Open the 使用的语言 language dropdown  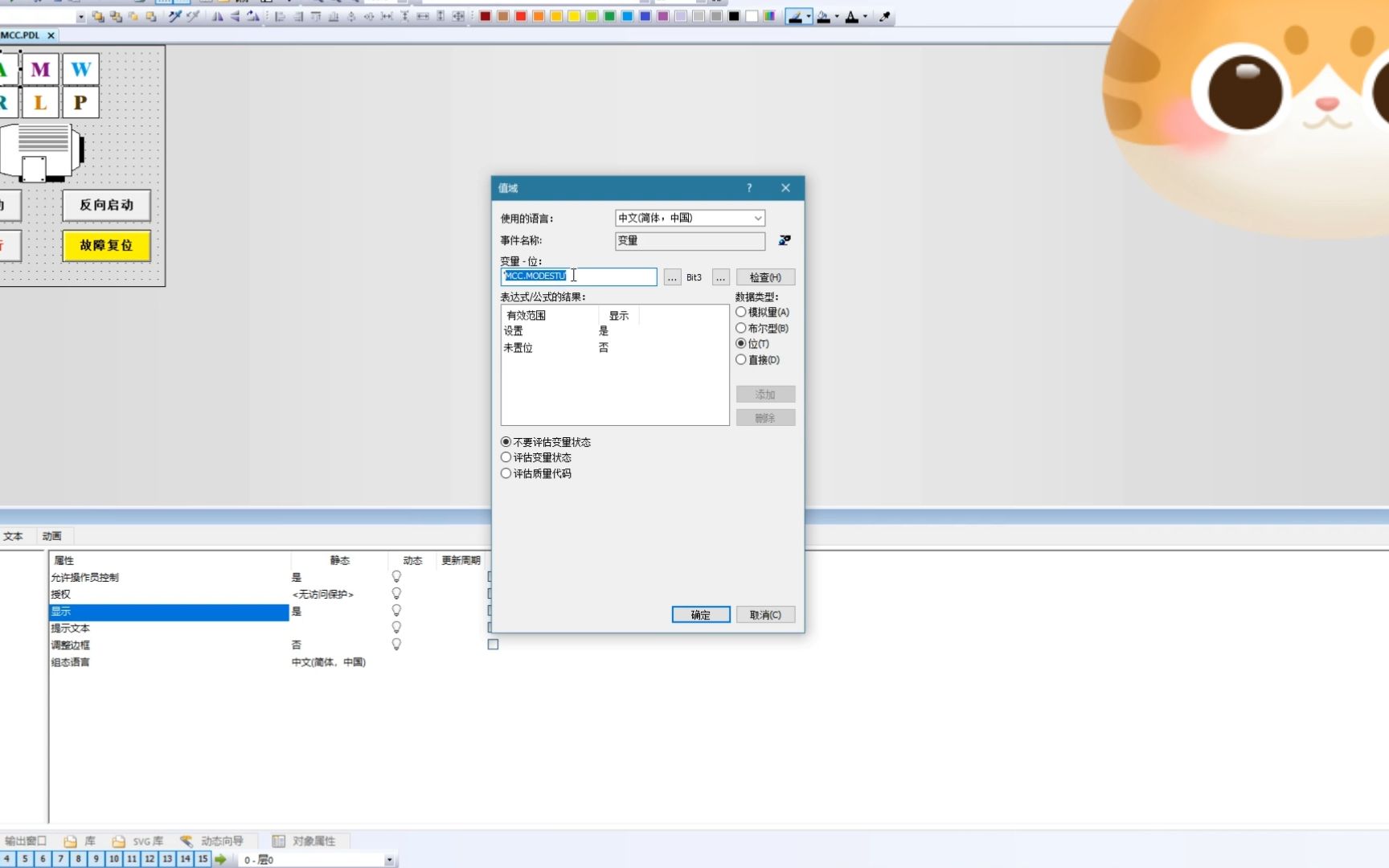756,218
